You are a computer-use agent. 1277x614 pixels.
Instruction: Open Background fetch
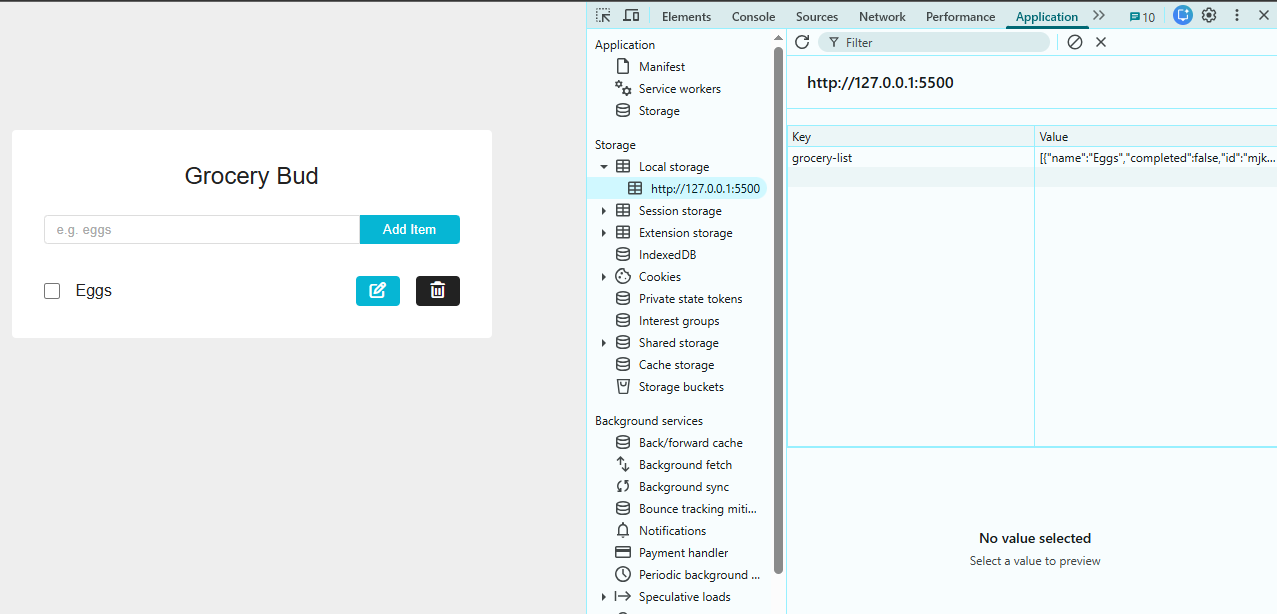[685, 465]
